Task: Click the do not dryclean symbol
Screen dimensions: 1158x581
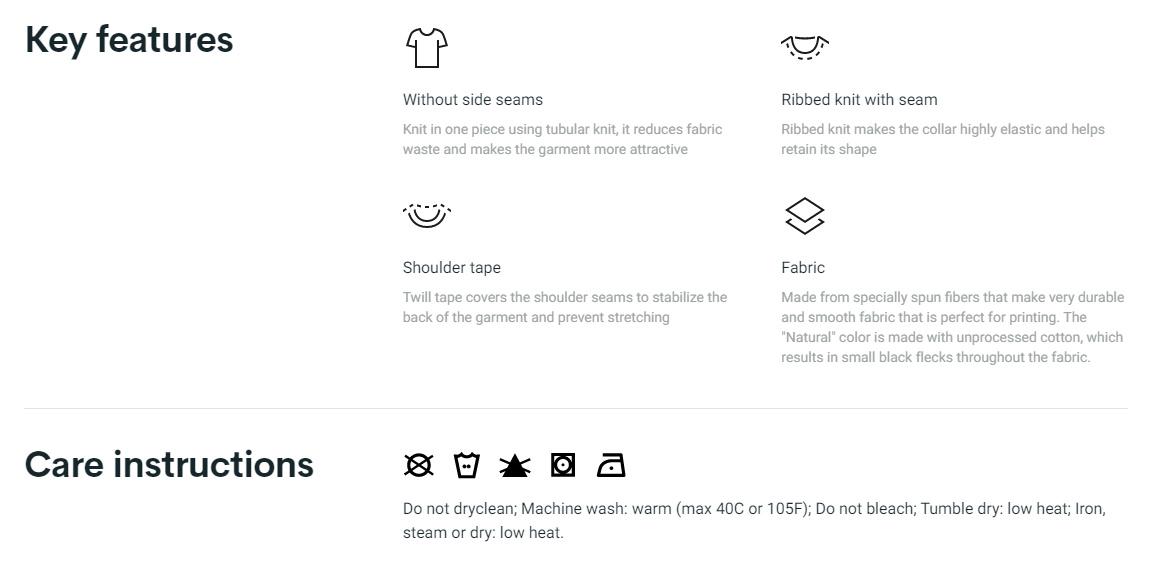Action: (x=419, y=465)
